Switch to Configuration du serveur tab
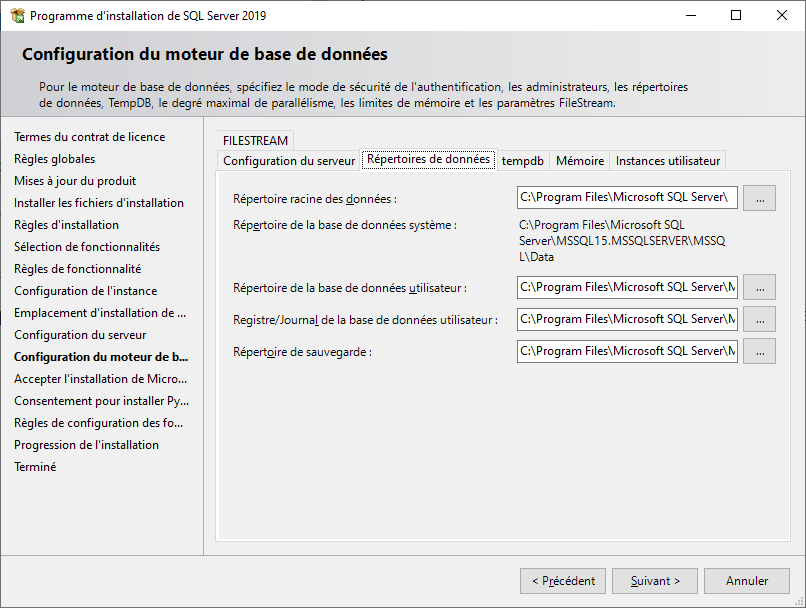 [x=289, y=161]
